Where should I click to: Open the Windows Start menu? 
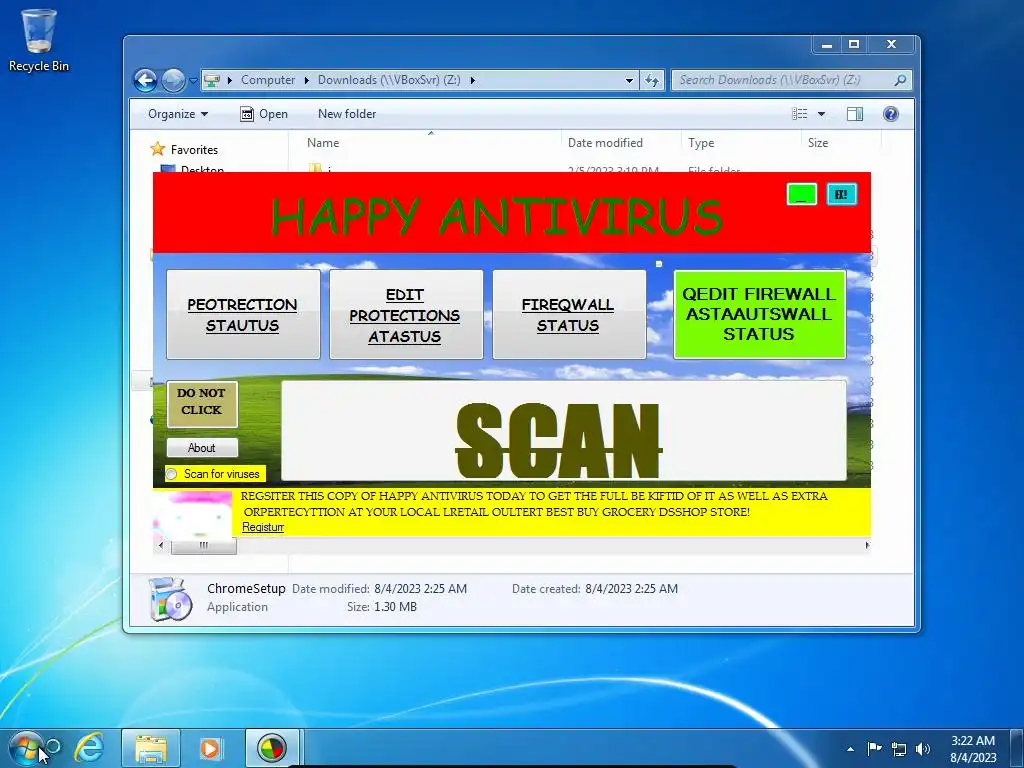pyautogui.click(x=26, y=748)
